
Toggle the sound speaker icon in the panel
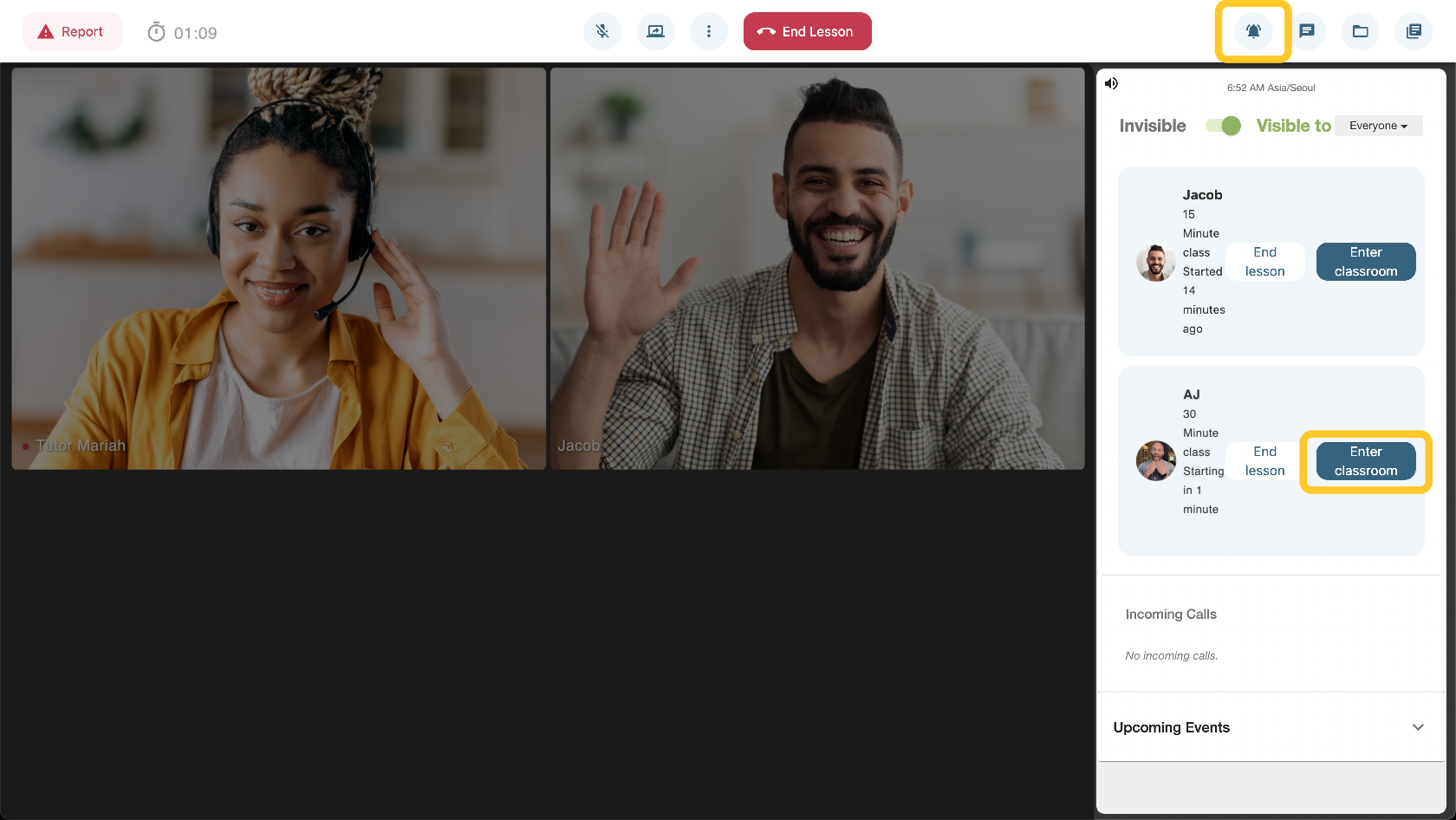click(1111, 83)
